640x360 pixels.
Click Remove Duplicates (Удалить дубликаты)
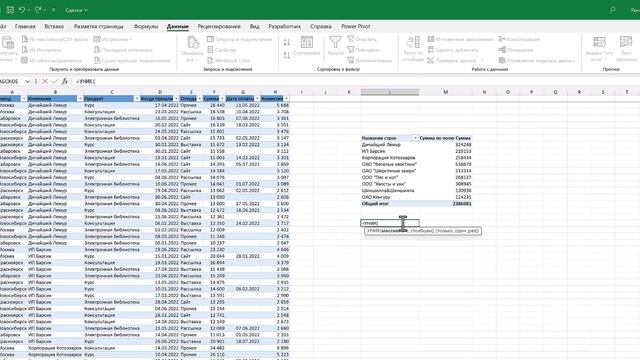(453, 50)
